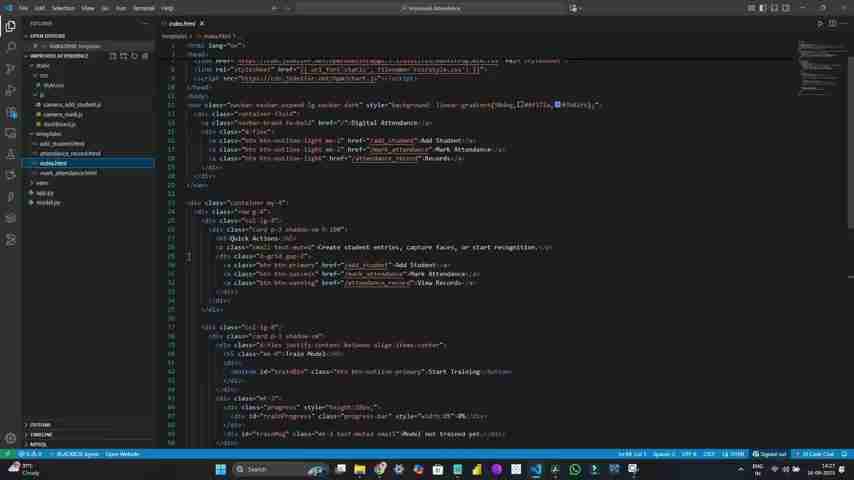Open the Source Control view

[x=11, y=69]
